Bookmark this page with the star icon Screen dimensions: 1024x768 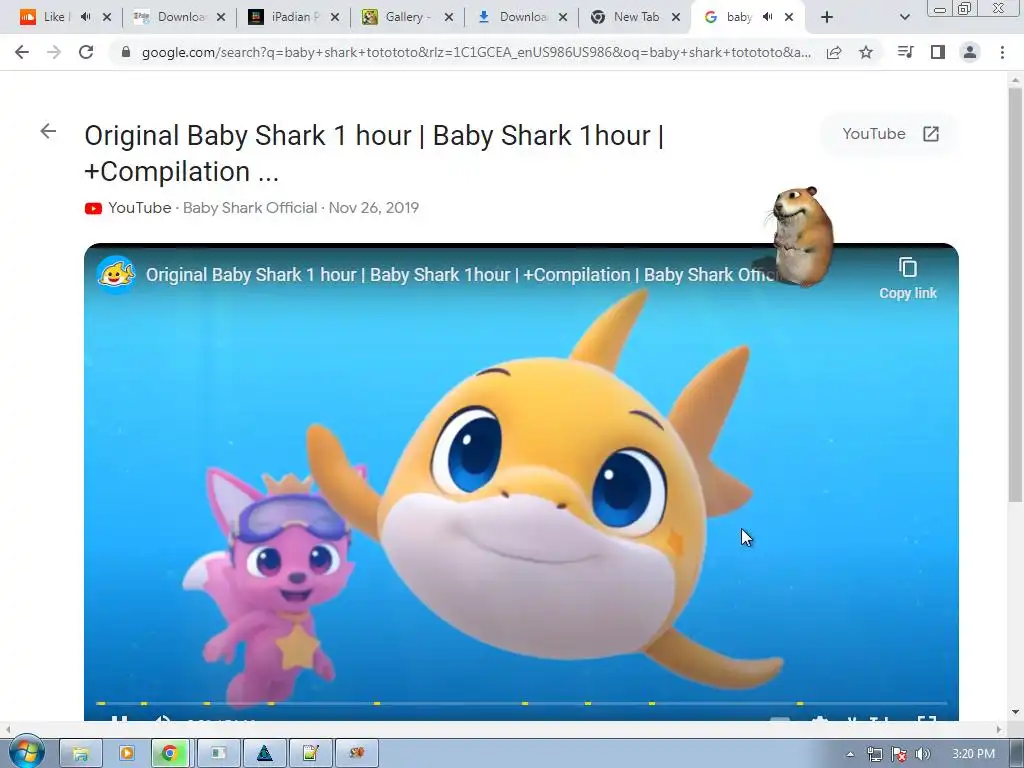tap(866, 52)
